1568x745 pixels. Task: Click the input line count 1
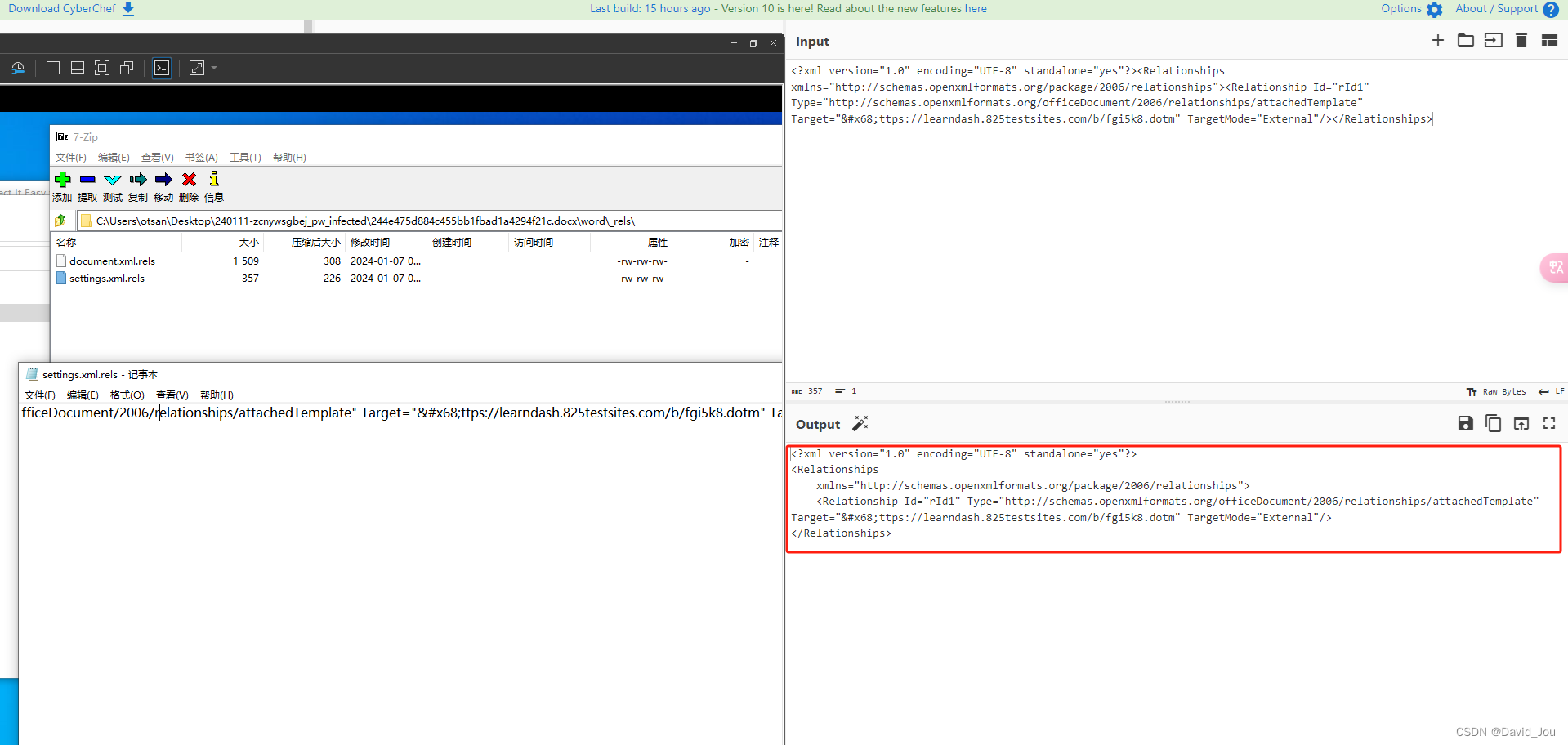(x=846, y=391)
